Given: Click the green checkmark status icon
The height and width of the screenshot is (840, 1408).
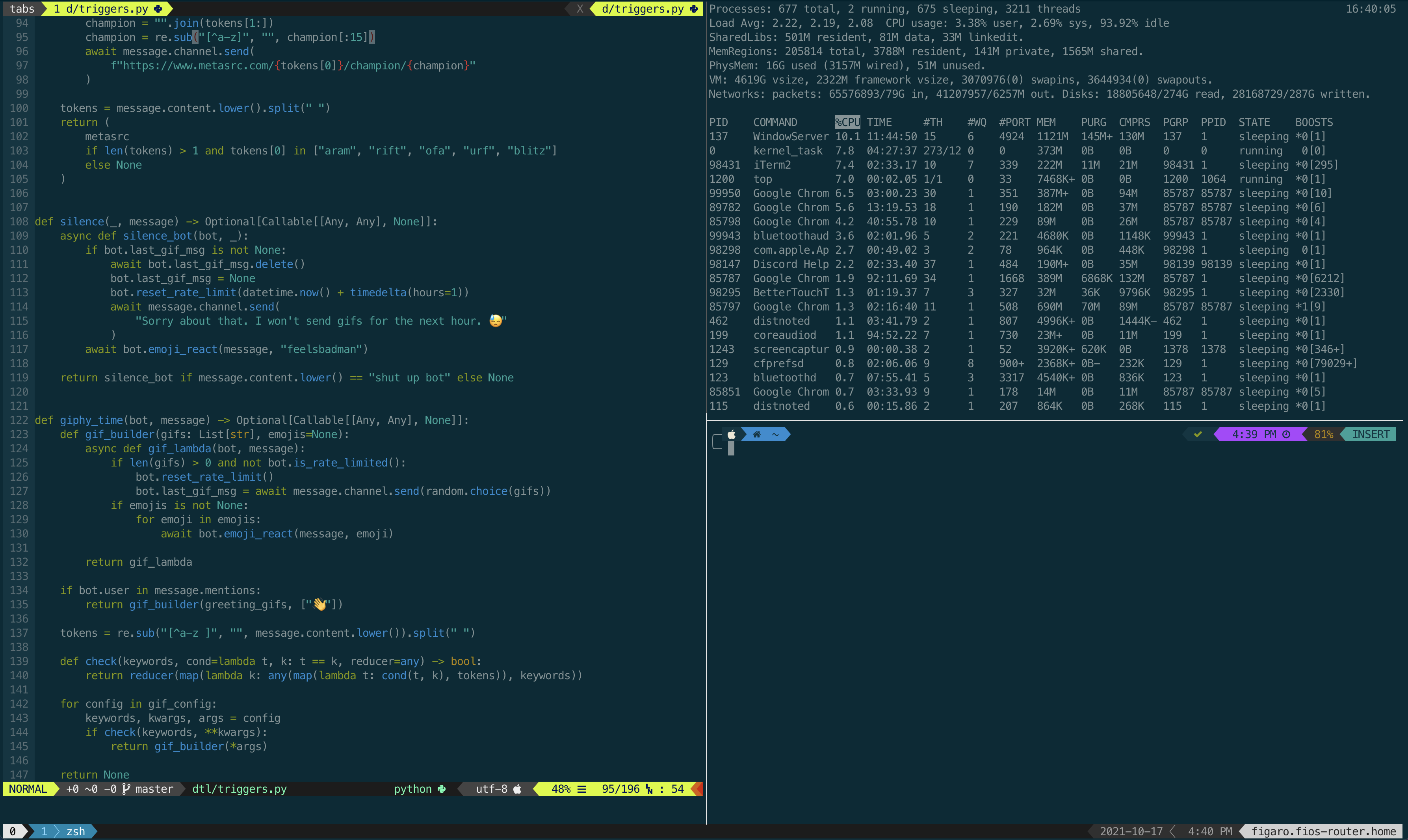Looking at the screenshot, I should 1198,435.
